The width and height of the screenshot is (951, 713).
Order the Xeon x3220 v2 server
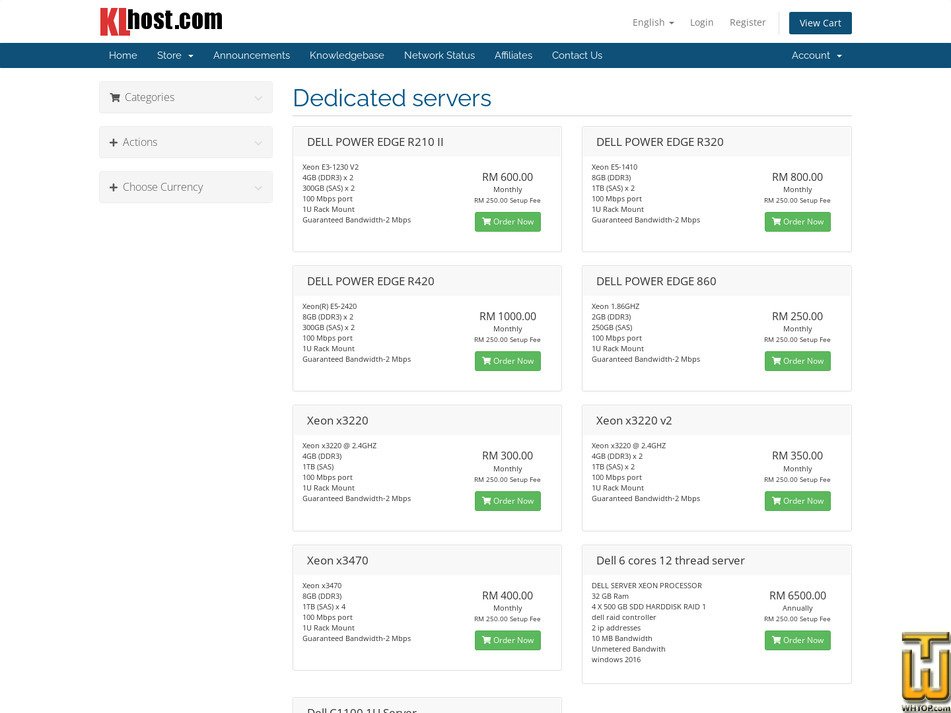pyautogui.click(x=798, y=501)
